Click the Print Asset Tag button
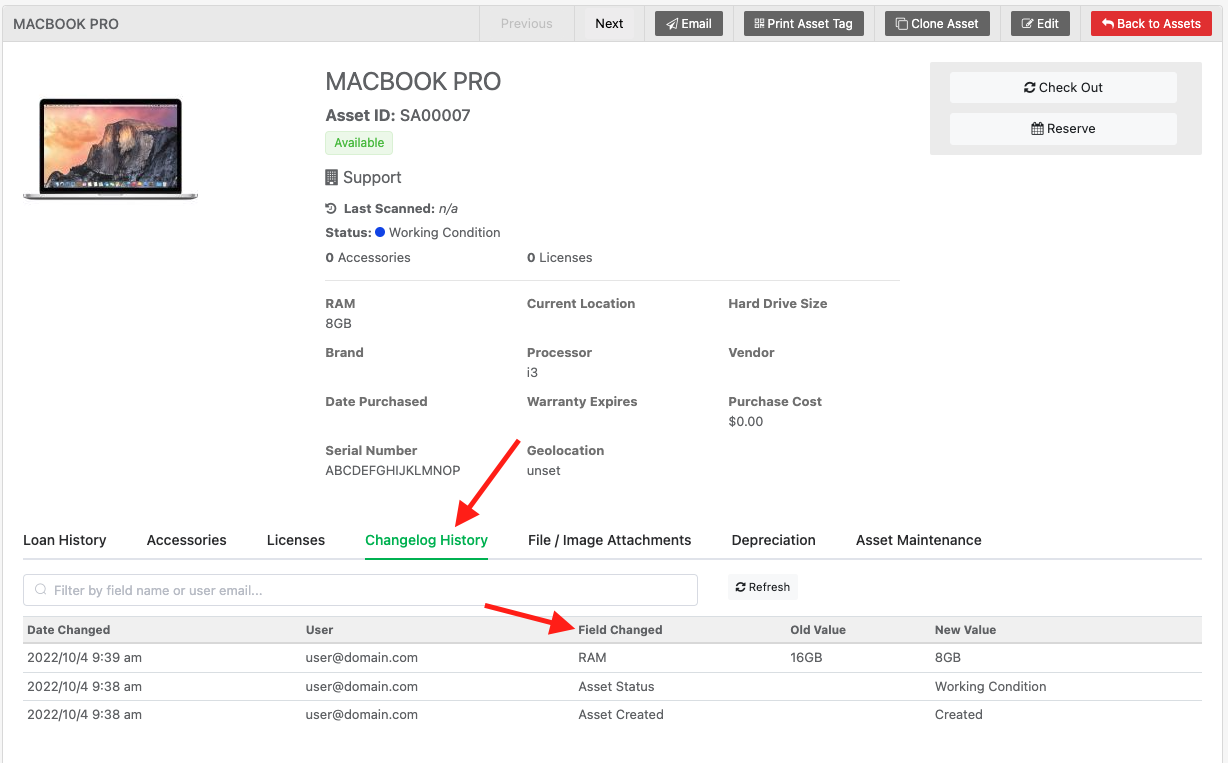 [803, 24]
